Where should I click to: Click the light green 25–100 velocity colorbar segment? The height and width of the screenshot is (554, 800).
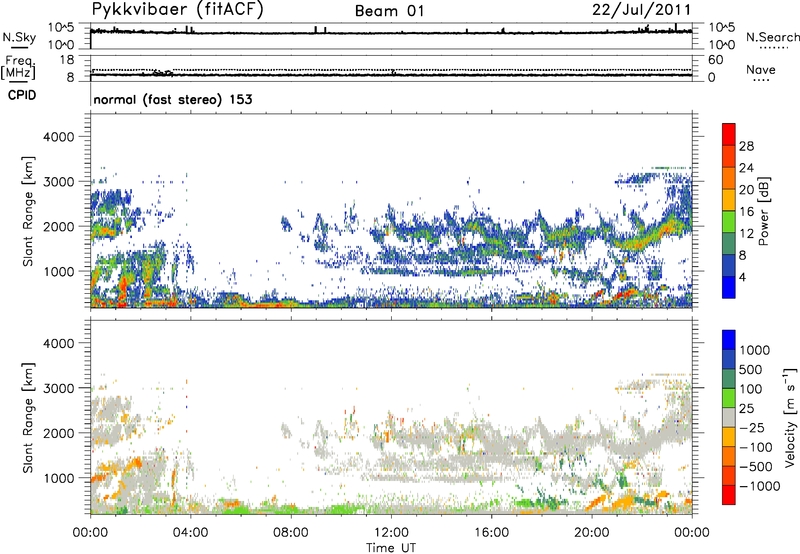tap(729, 398)
